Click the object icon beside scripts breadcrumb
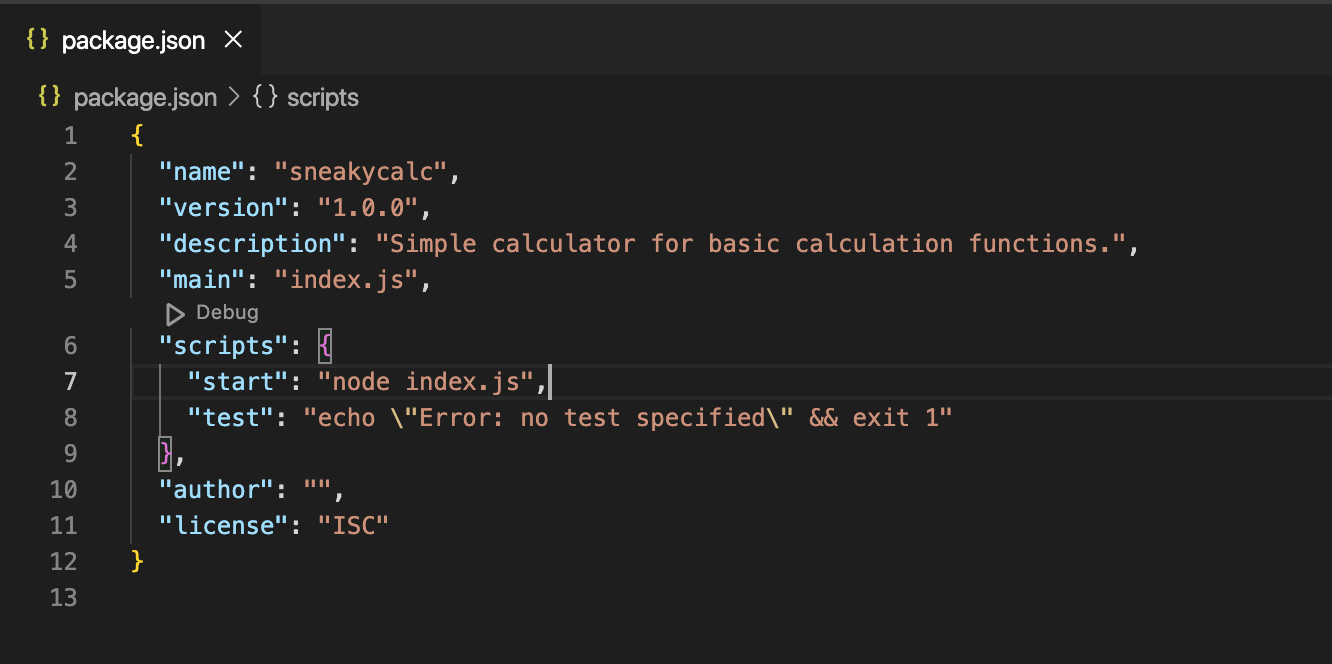Screen dimensions: 1332x664 [x=265, y=97]
